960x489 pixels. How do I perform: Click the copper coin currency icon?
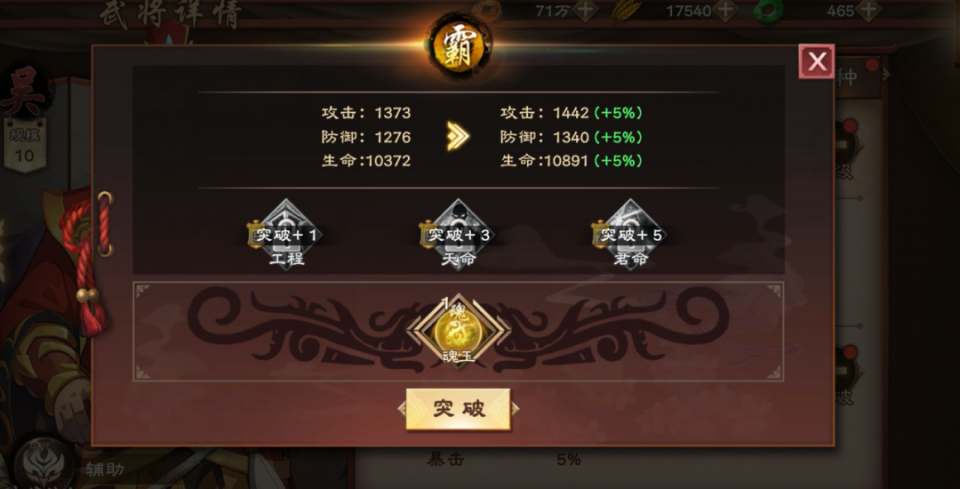click(487, 11)
